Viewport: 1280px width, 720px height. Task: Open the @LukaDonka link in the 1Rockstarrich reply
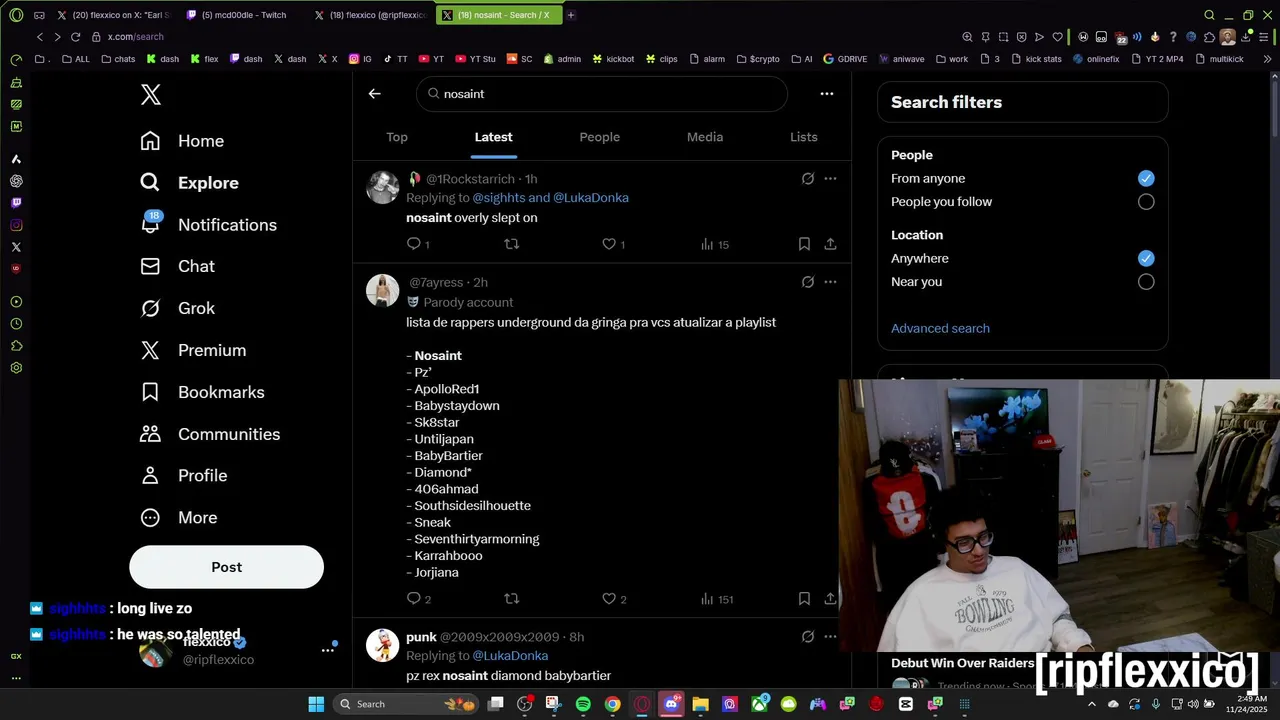591,198
